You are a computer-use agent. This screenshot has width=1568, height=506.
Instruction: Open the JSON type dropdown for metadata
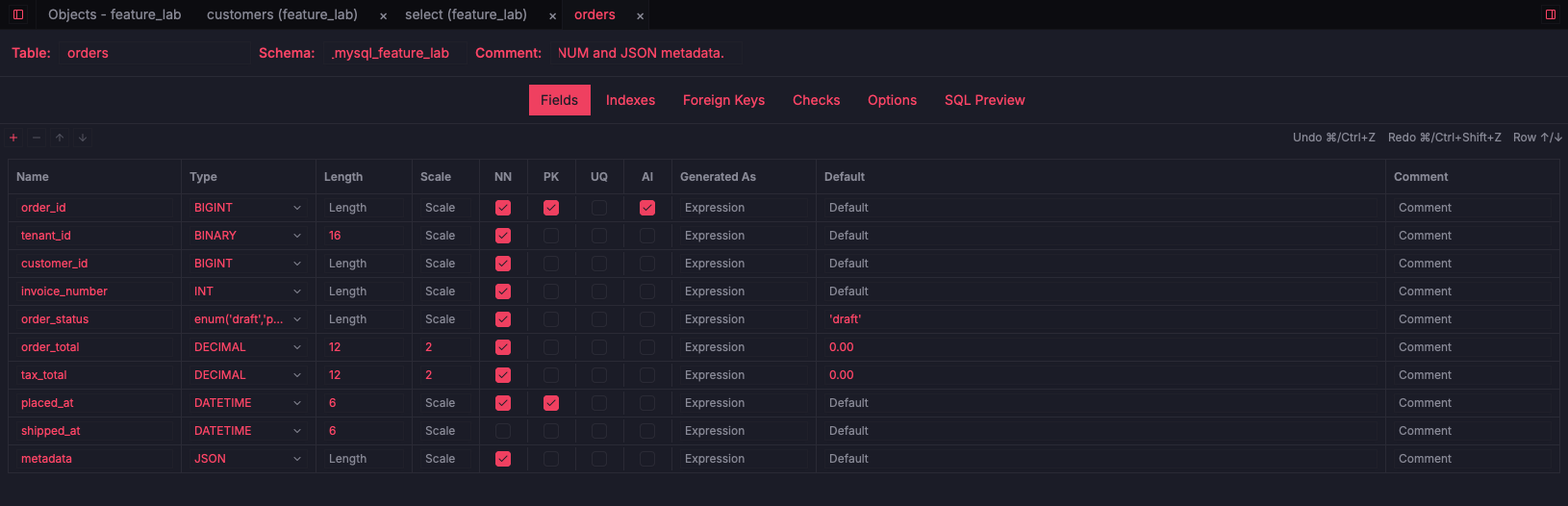248,459
